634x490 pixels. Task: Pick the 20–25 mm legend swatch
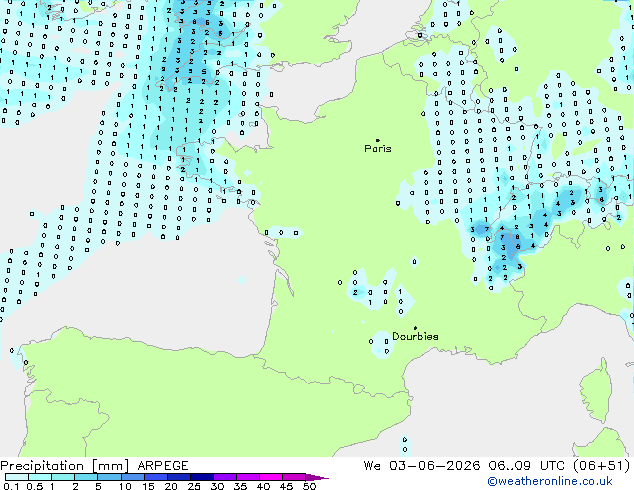[x=178, y=477]
